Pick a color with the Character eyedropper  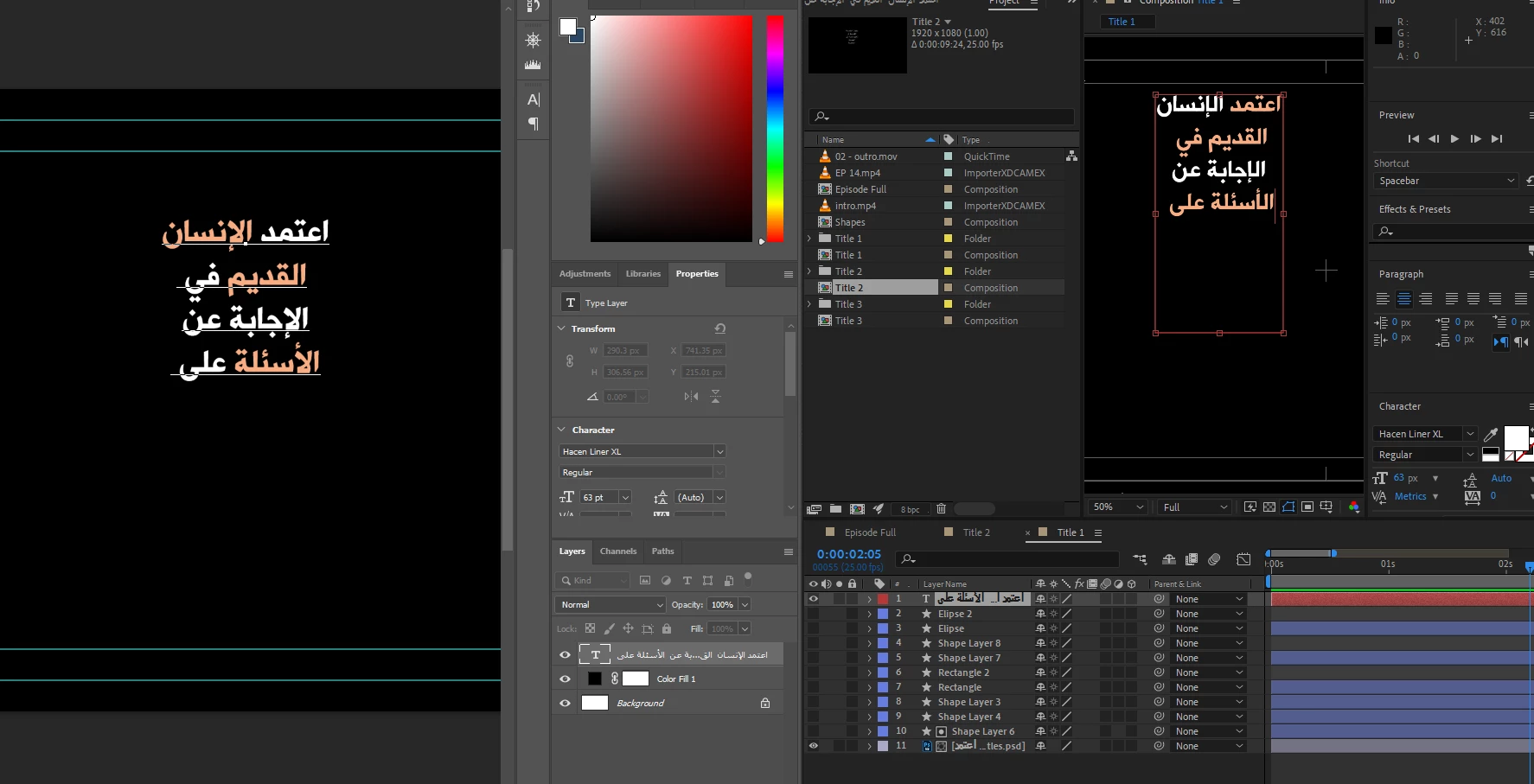click(x=1491, y=434)
